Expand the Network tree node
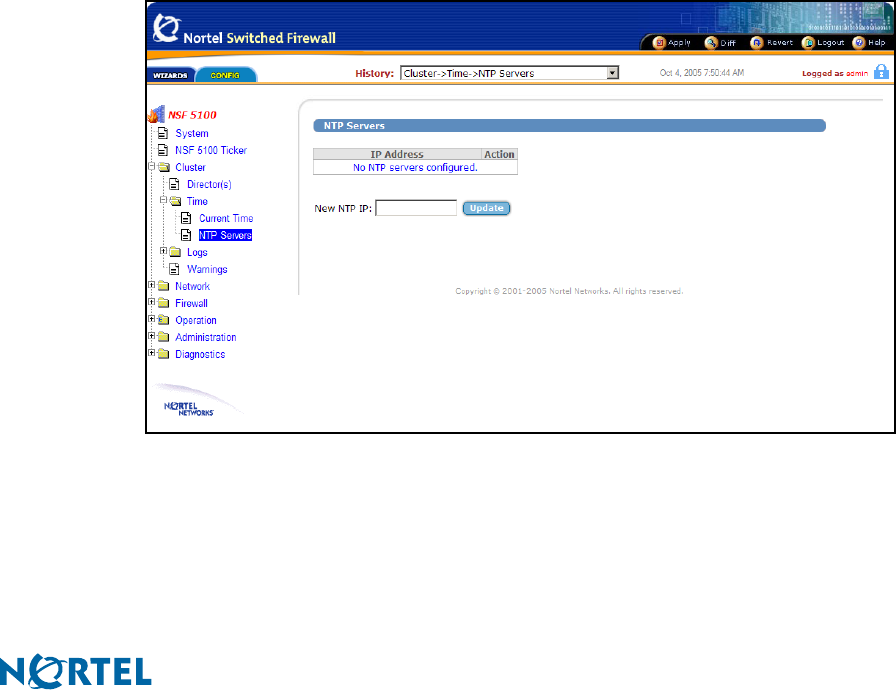Screen dimensions: 896x690 [151, 284]
